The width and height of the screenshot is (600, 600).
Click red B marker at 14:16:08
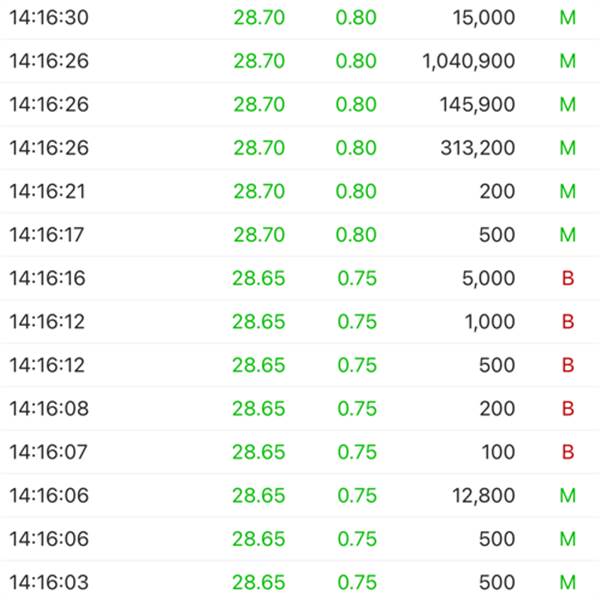(x=568, y=408)
